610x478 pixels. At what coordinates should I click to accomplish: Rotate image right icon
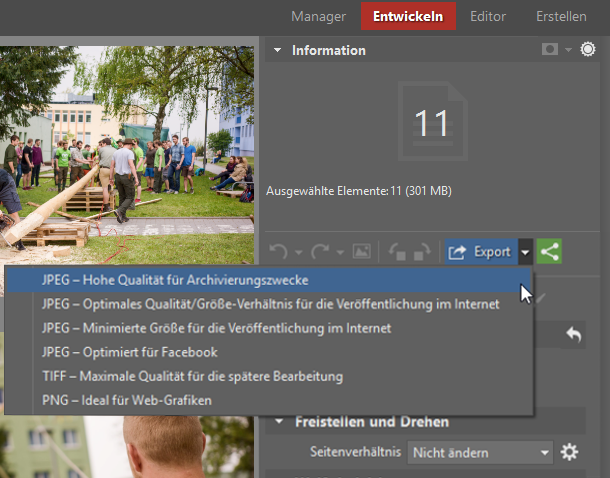(x=422, y=252)
